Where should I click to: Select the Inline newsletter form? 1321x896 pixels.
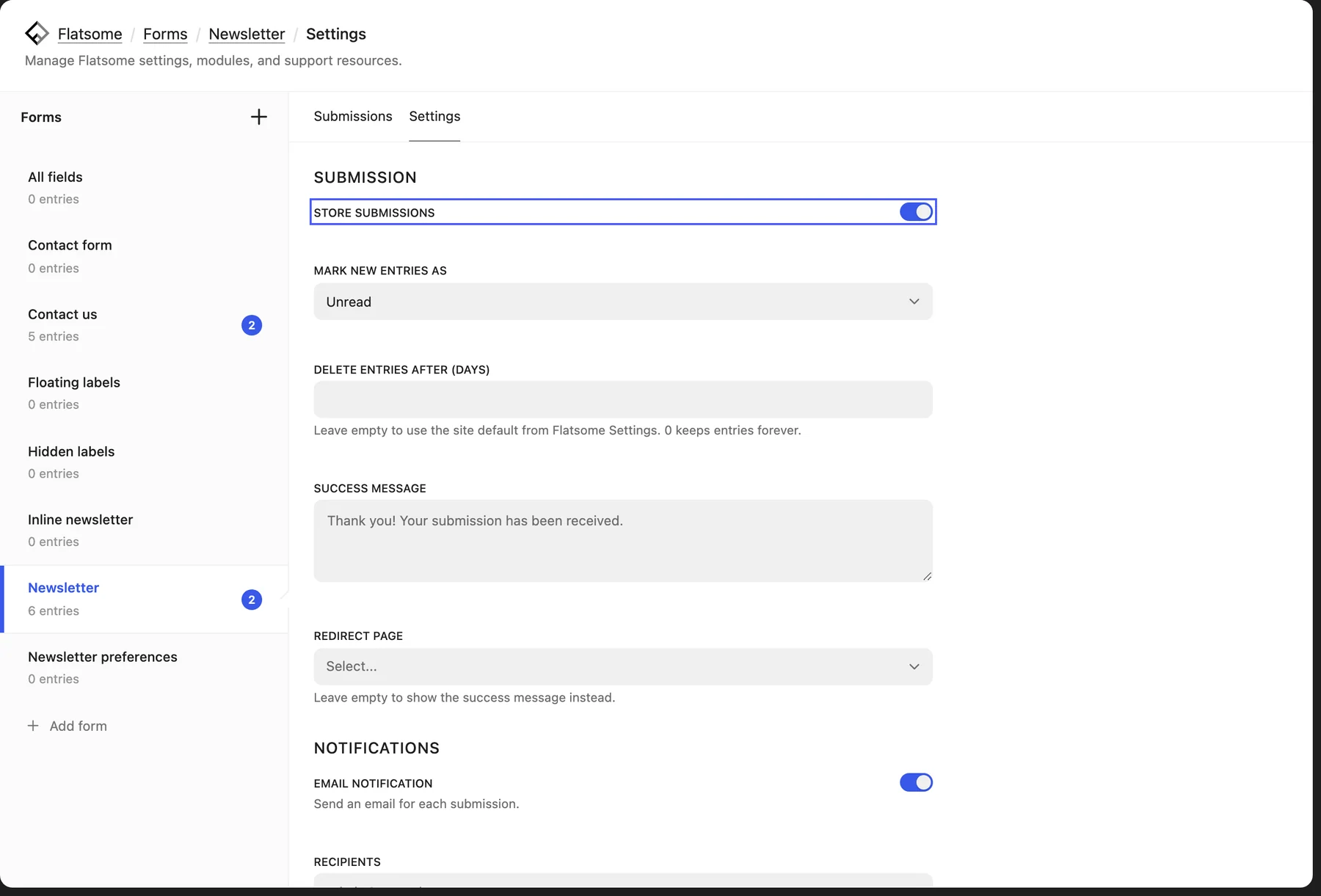(x=145, y=531)
